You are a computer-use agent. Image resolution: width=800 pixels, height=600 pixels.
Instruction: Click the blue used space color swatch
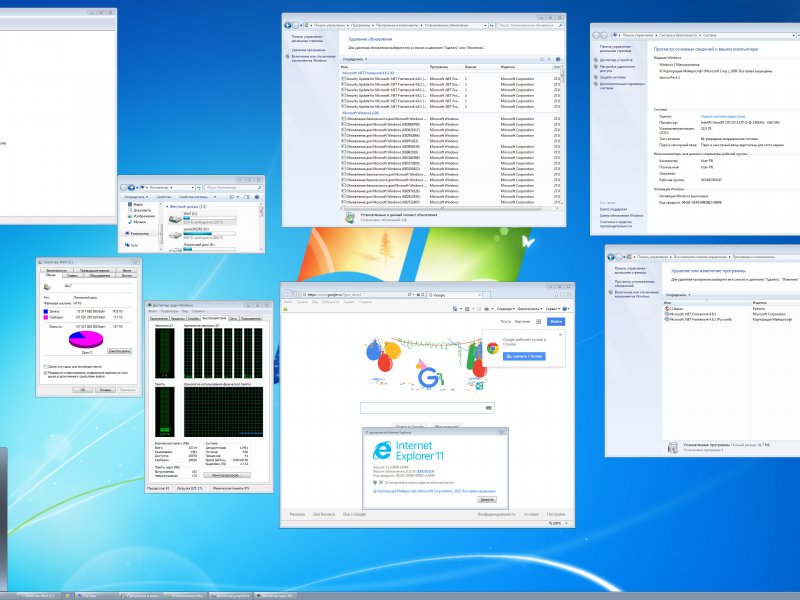[45, 311]
